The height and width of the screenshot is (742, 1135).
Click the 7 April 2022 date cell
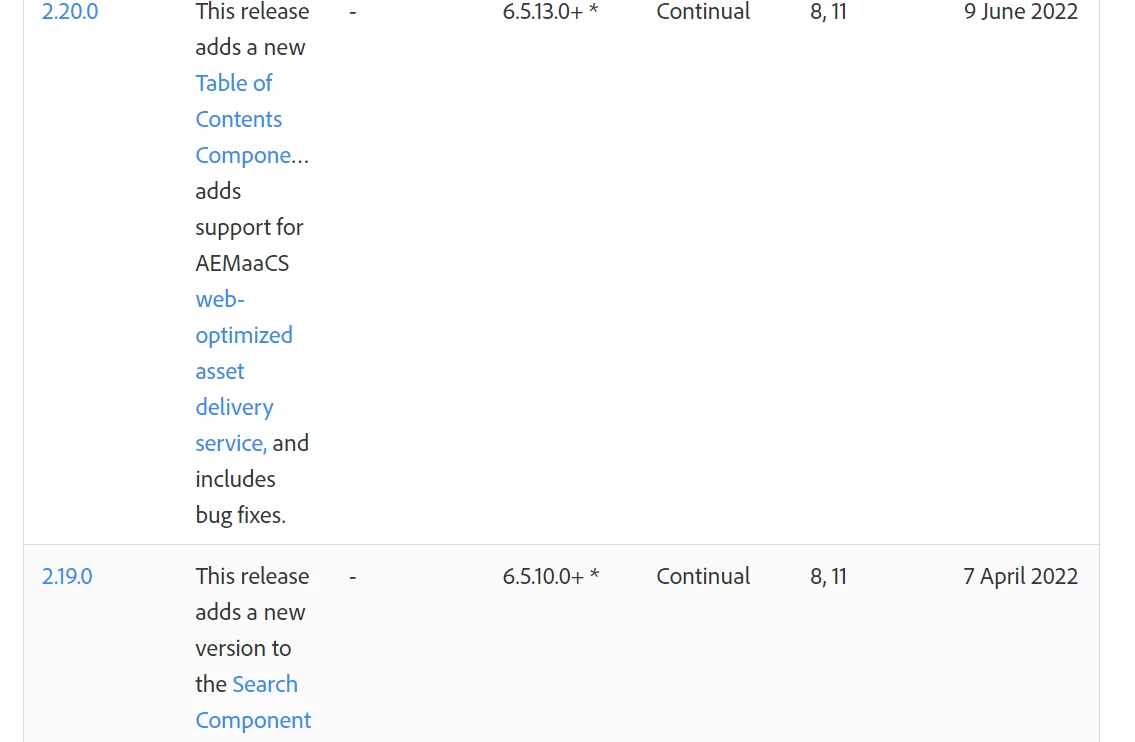[1021, 576]
